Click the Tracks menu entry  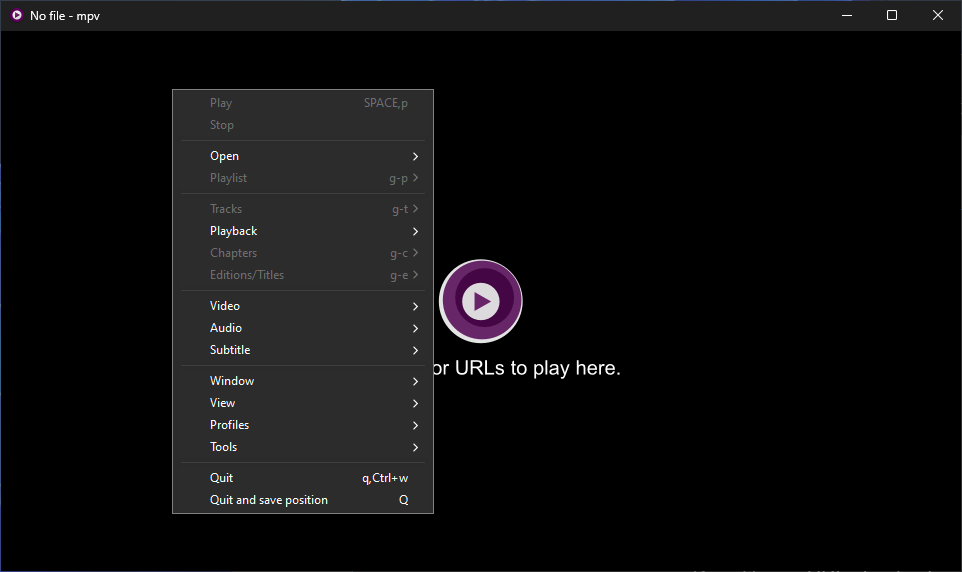[x=303, y=209]
